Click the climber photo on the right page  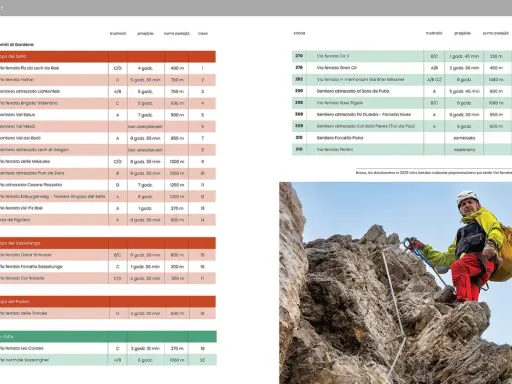pos(395,283)
